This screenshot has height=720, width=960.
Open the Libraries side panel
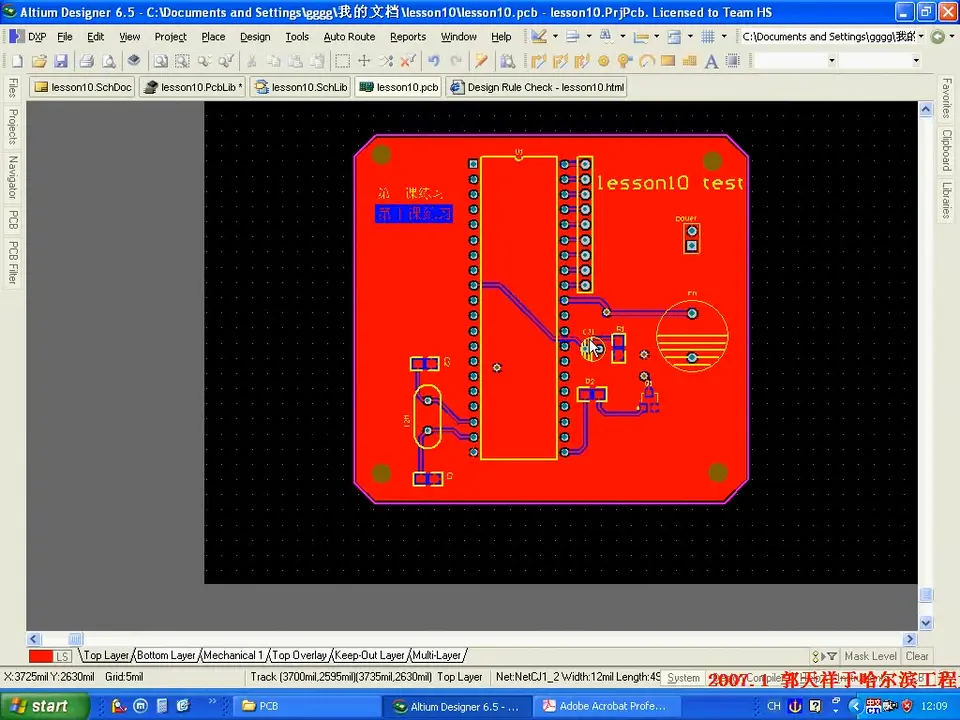[x=947, y=200]
